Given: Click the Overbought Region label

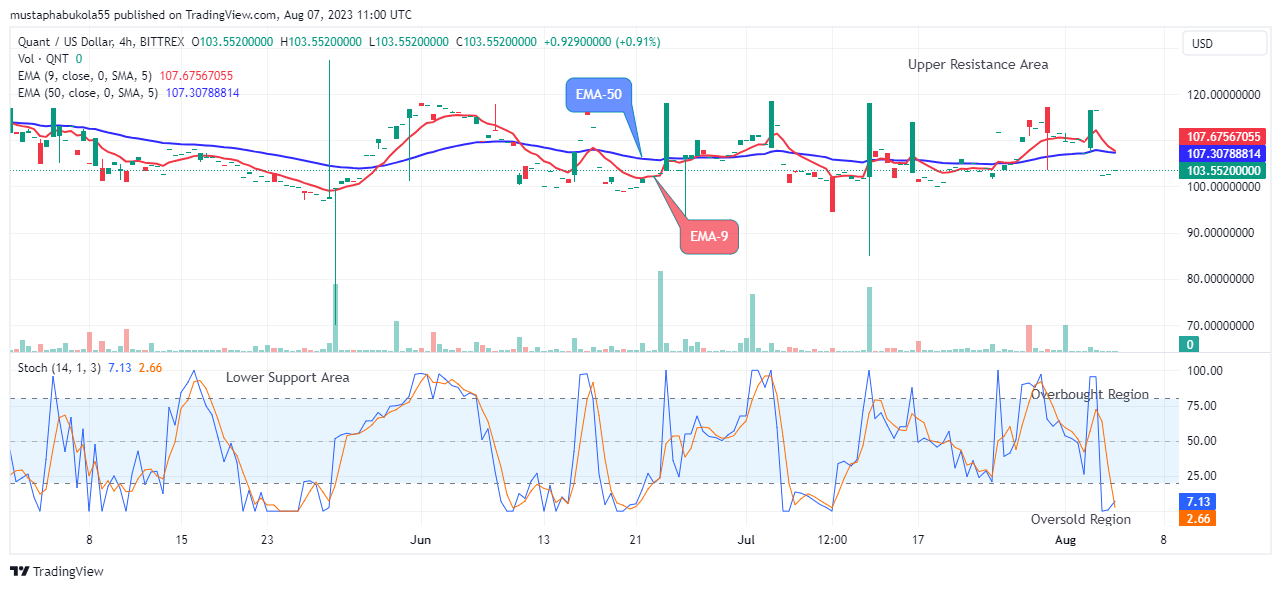Looking at the screenshot, I should point(1090,394).
